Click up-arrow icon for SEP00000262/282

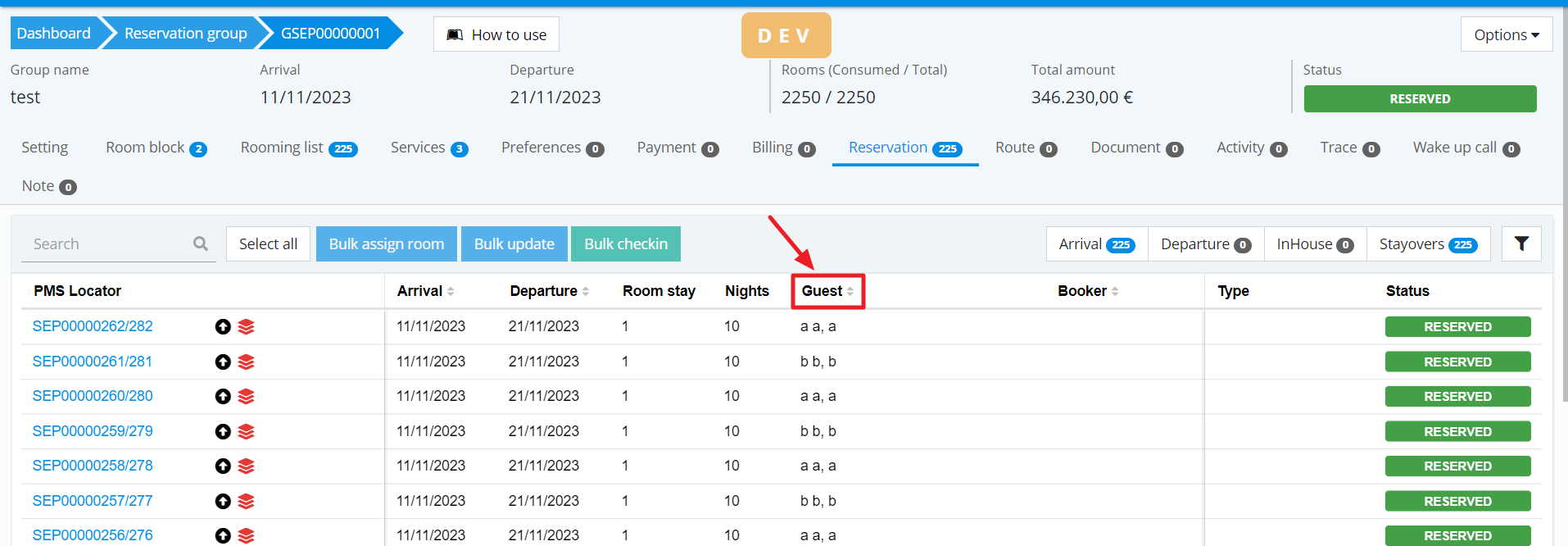point(223,327)
